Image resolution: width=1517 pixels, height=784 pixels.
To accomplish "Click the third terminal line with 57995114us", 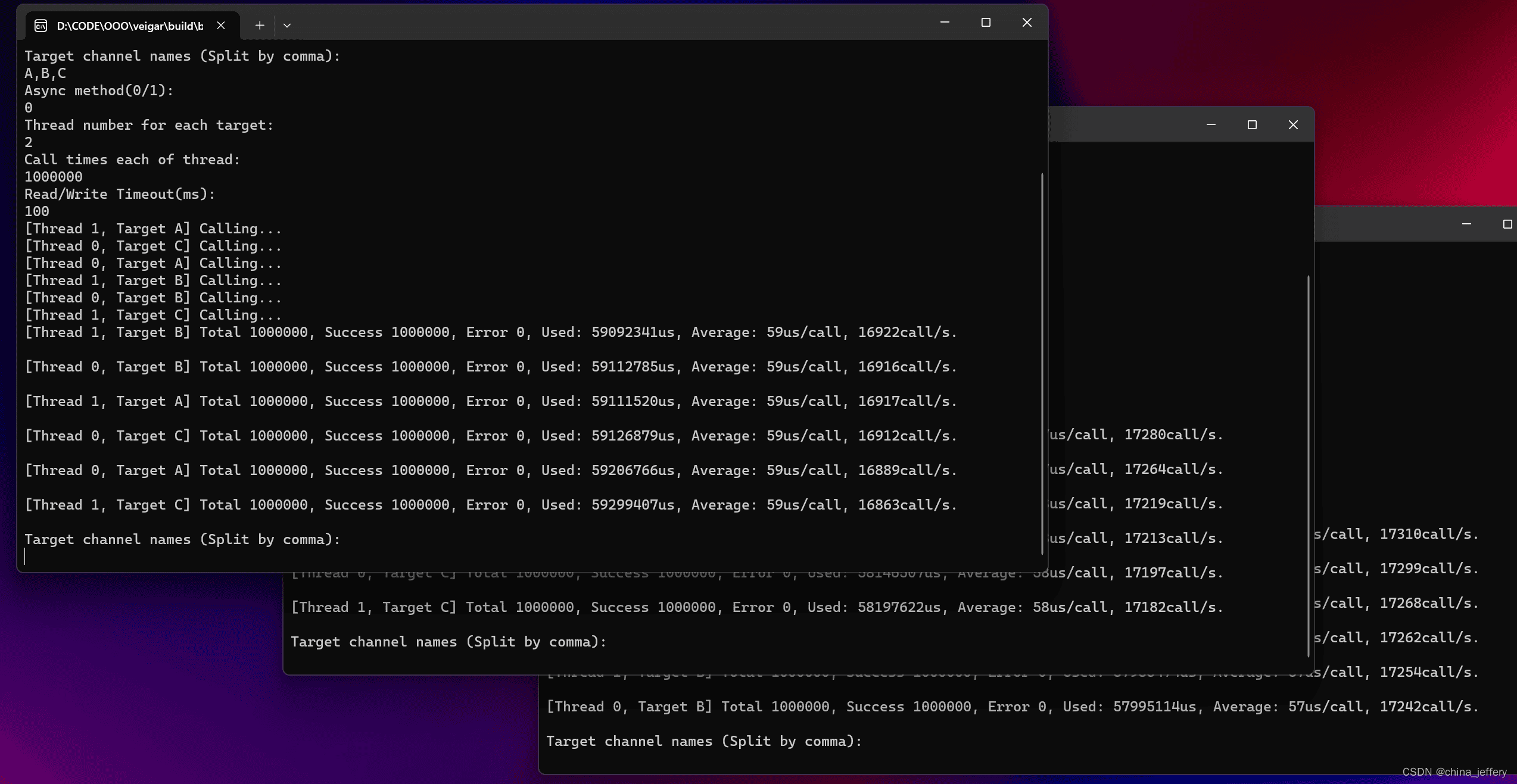I will [1013, 707].
